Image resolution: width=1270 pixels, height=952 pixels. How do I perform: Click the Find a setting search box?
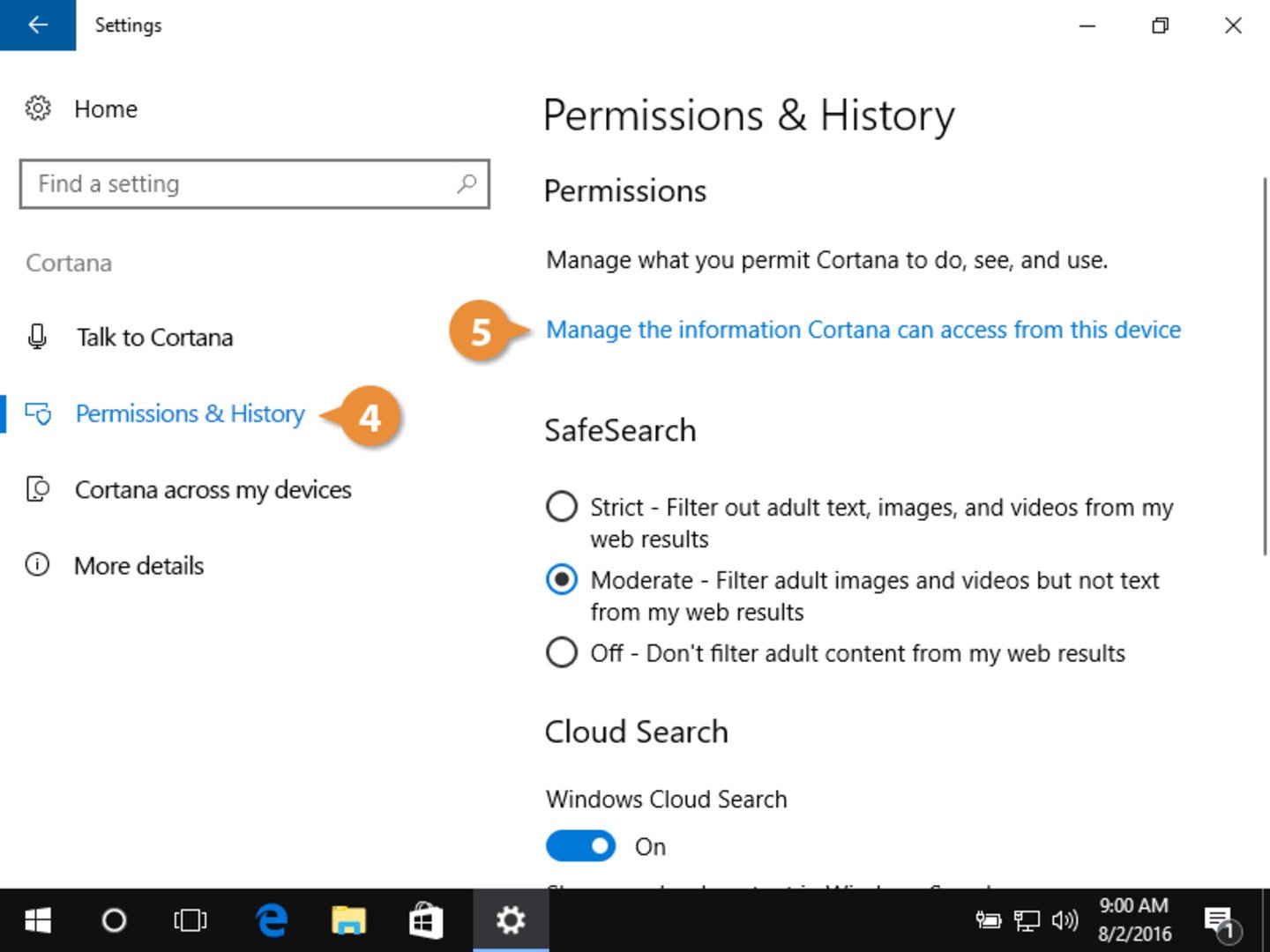[x=254, y=183]
